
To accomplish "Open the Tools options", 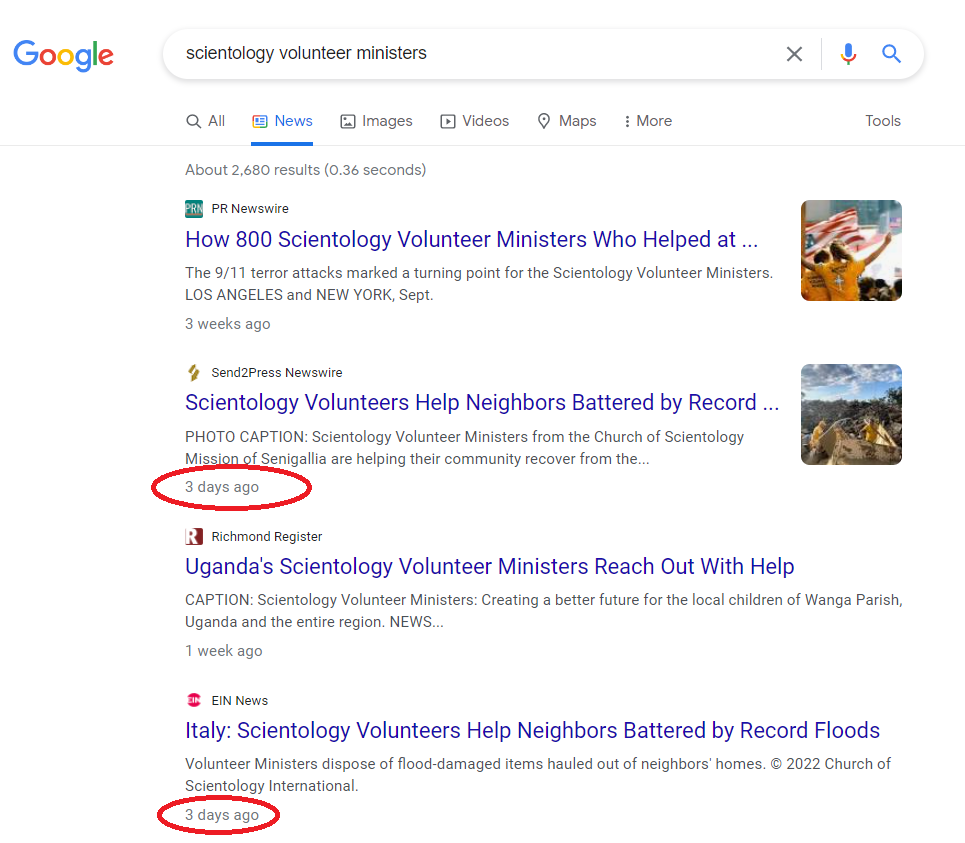I will [x=883, y=121].
